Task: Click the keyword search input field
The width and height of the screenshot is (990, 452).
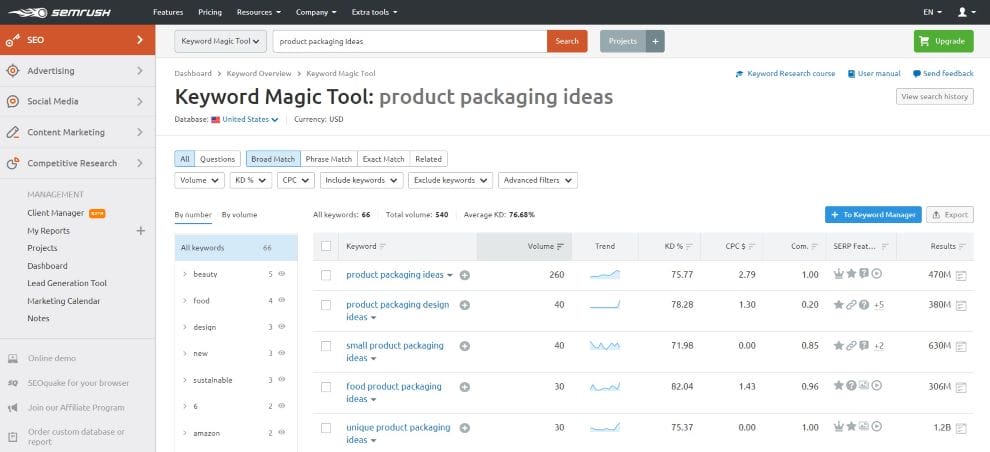Action: point(410,41)
